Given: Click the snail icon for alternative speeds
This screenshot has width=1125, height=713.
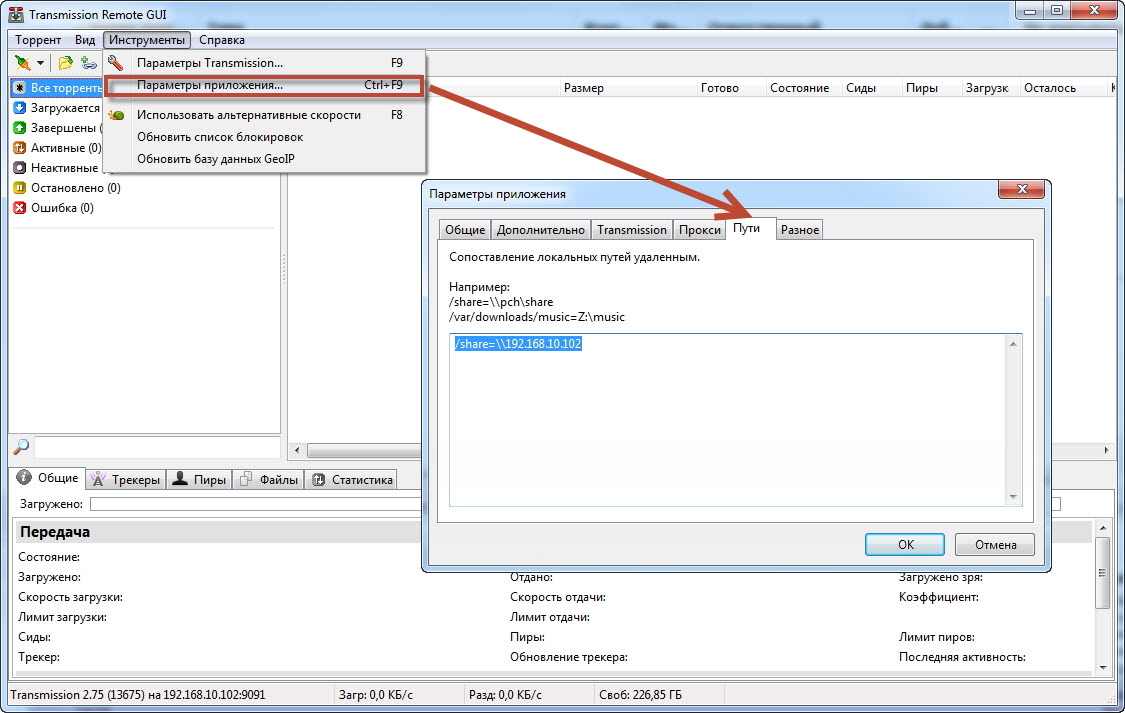Looking at the screenshot, I should (x=116, y=115).
